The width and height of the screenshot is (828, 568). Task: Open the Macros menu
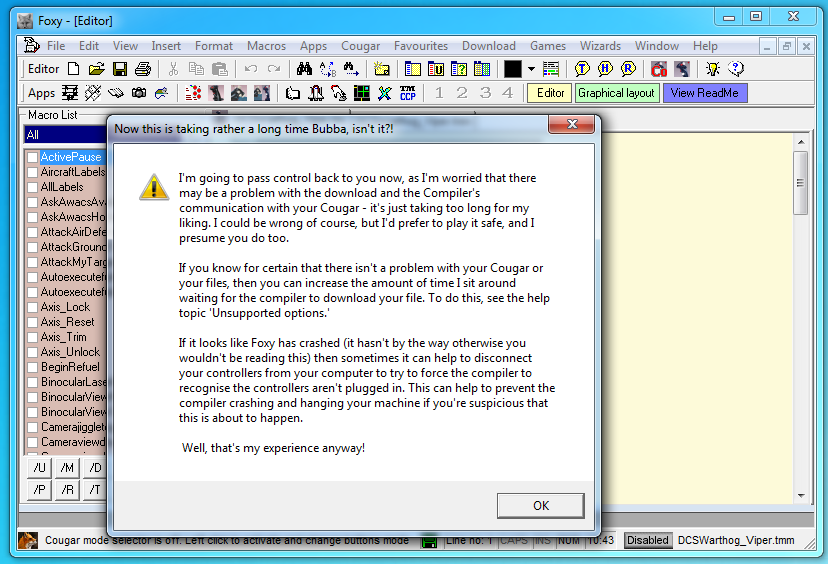tap(266, 46)
